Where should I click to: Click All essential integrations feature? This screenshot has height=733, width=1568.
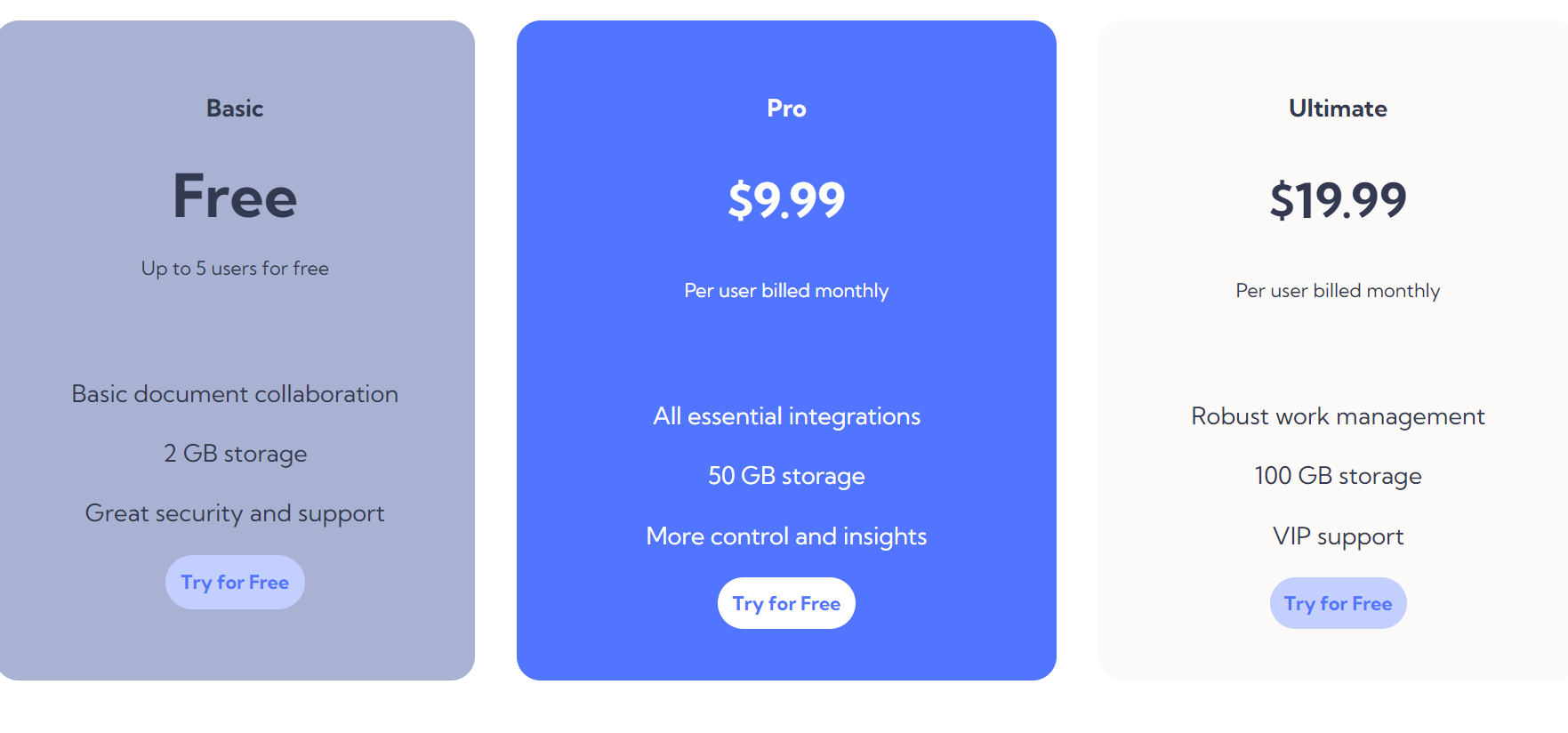coord(786,416)
